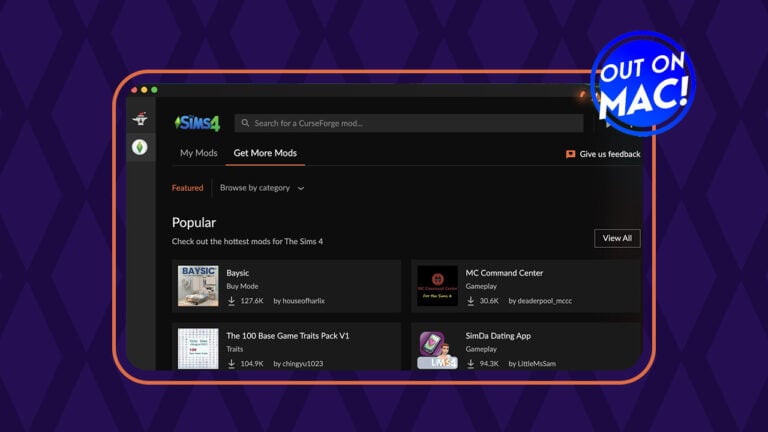Click the Baysic download icon
768x432 pixels.
coord(231,300)
